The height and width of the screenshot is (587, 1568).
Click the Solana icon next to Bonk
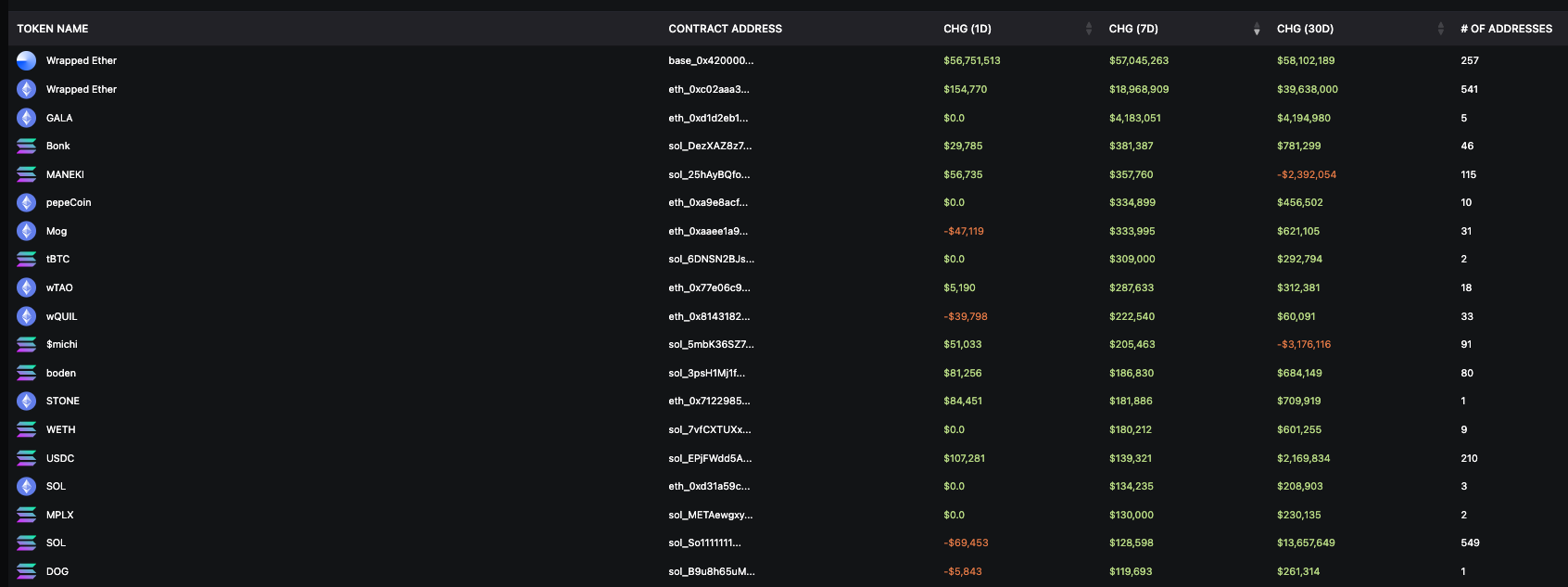point(27,146)
